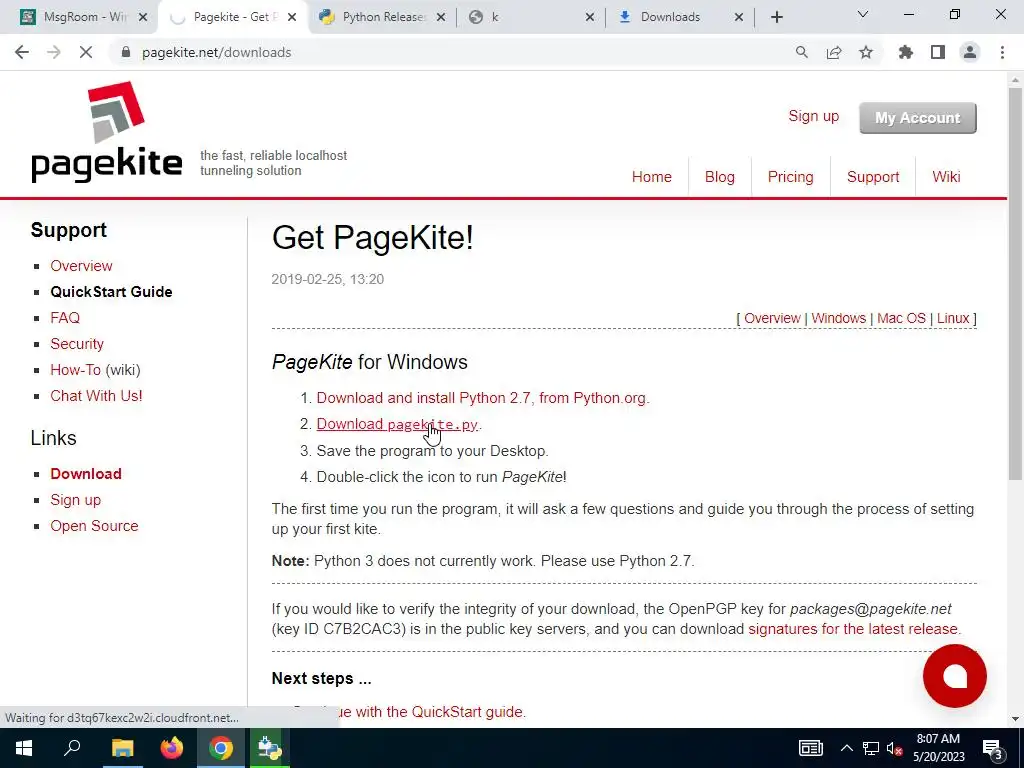Click the Download link under Links

pyautogui.click(x=86, y=474)
